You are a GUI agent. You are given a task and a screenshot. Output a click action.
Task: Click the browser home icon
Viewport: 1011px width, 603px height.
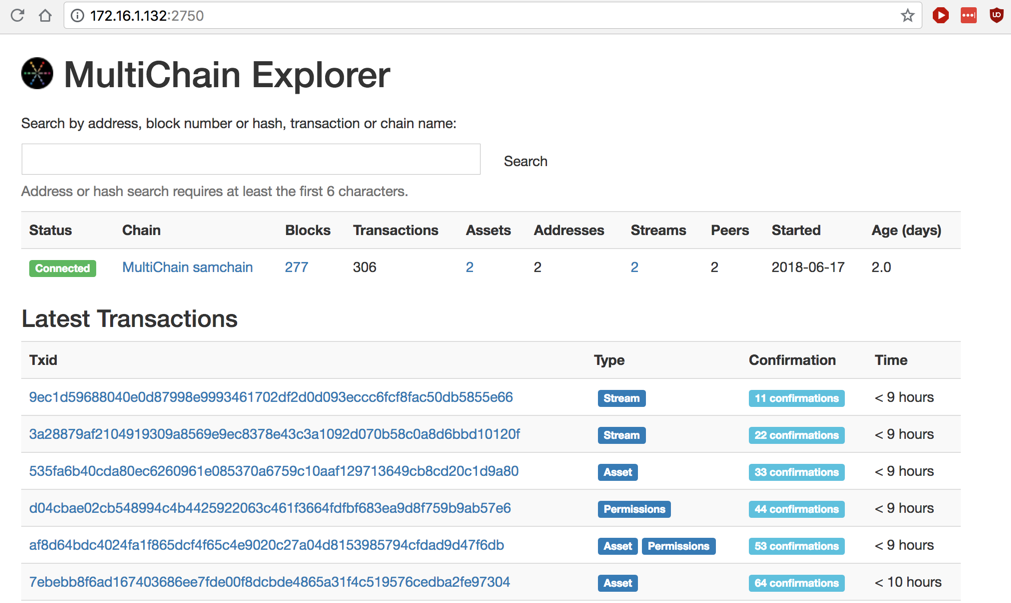[x=45, y=16]
